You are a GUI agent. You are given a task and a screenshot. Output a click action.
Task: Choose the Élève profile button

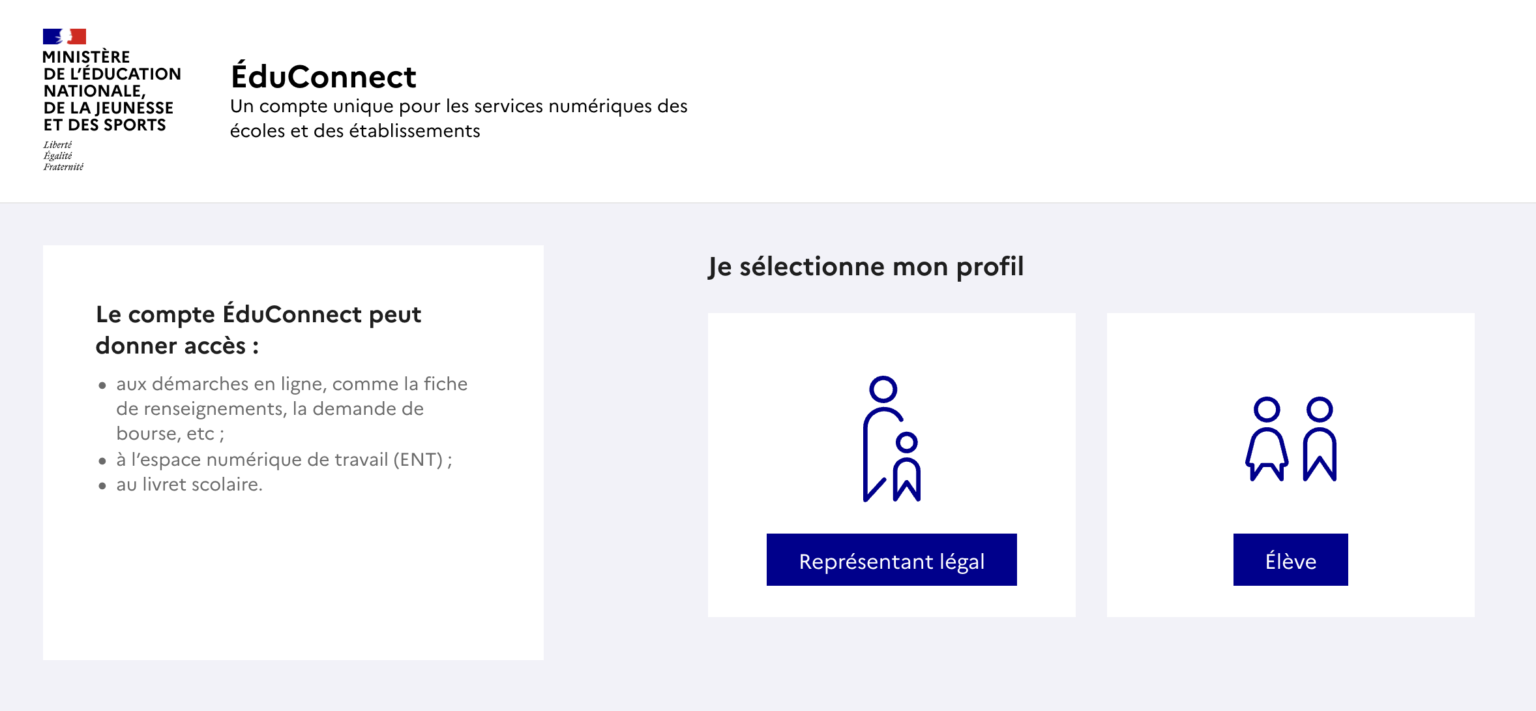pyautogui.click(x=1290, y=560)
